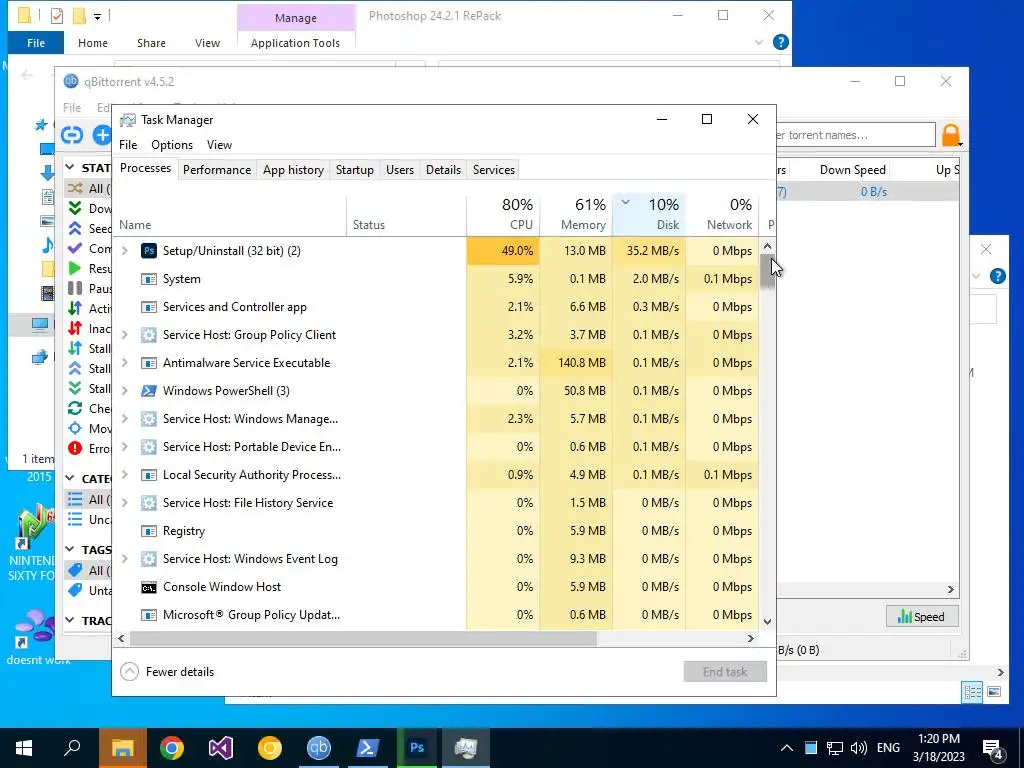Click the Task Manager vertical scrollbar thumb
Screen dimensions: 1024x768
[x=767, y=270]
